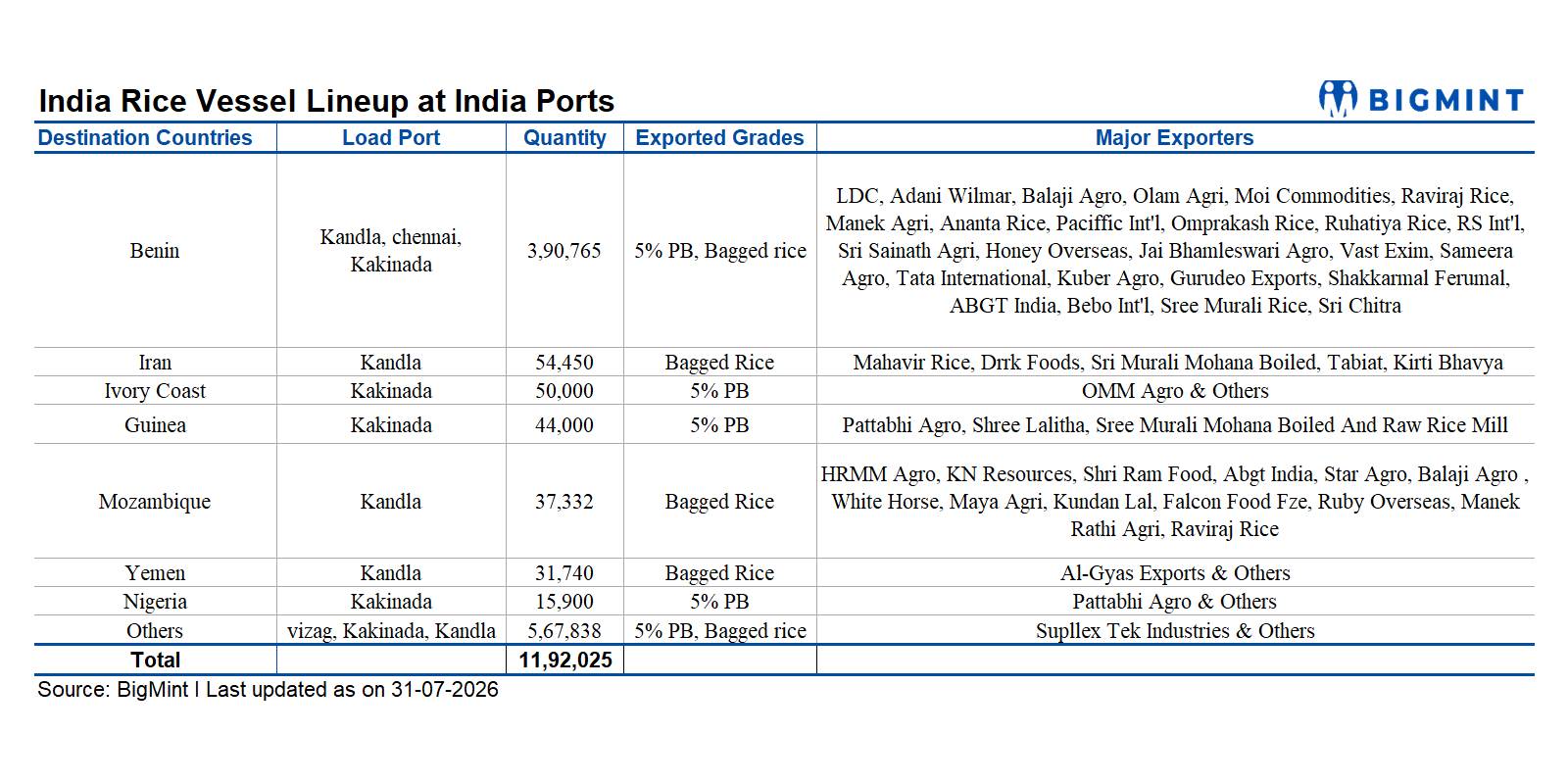Select Benin quantity '3,90,765'

564,251
